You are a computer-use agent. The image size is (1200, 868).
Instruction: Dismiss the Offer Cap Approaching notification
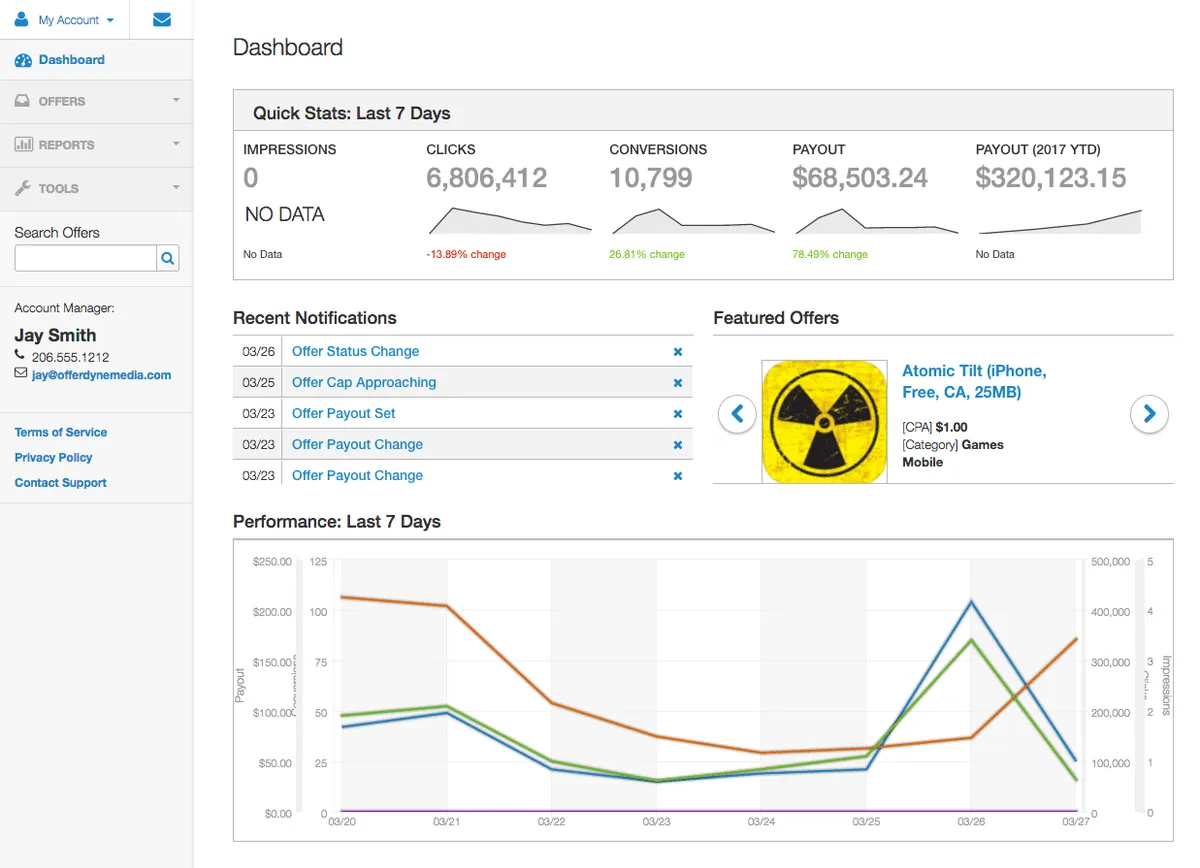(x=677, y=383)
